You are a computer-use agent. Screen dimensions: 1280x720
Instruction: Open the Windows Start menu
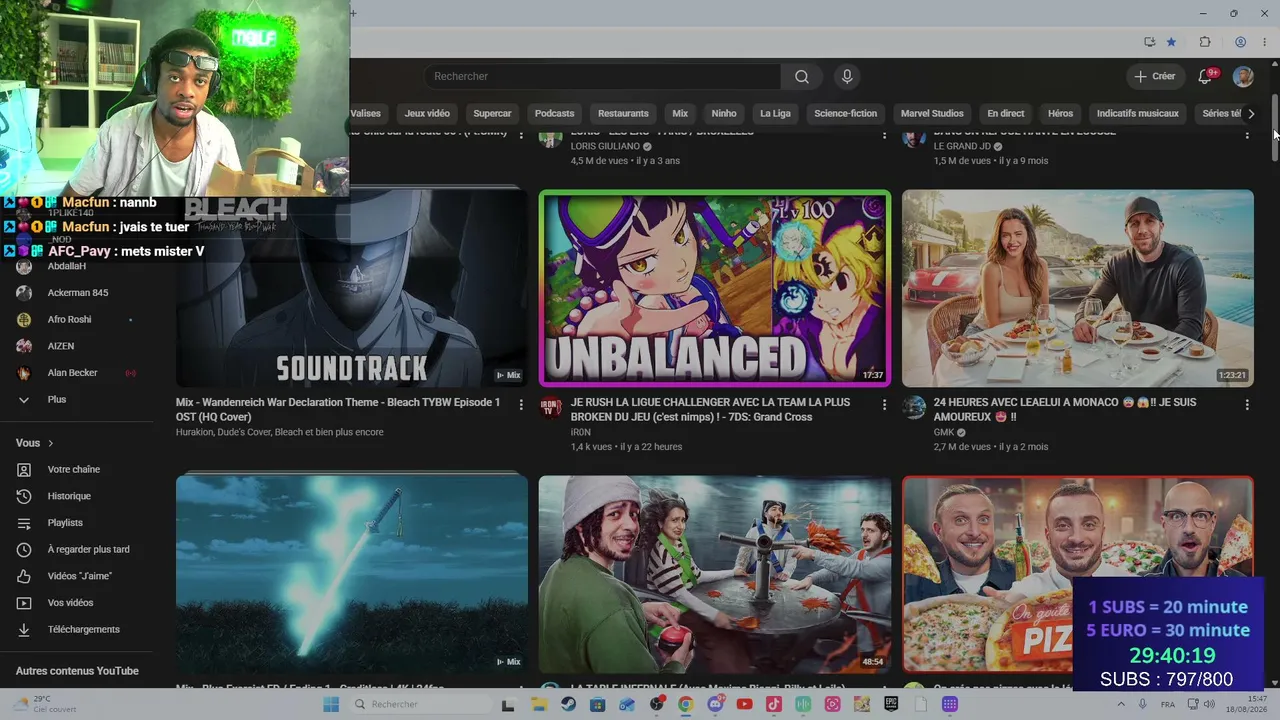[331, 704]
